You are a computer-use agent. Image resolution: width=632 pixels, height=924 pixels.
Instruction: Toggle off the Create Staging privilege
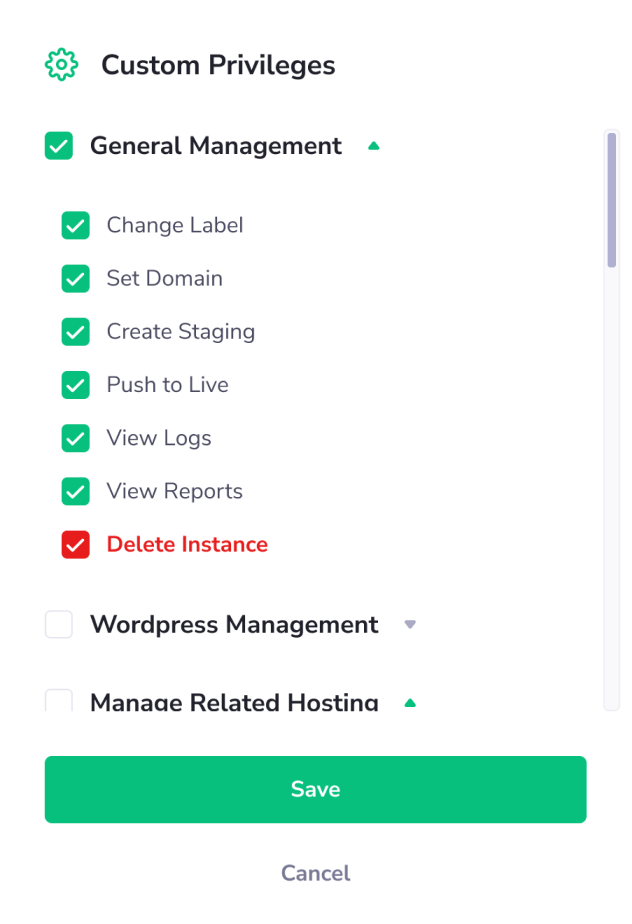click(75, 331)
